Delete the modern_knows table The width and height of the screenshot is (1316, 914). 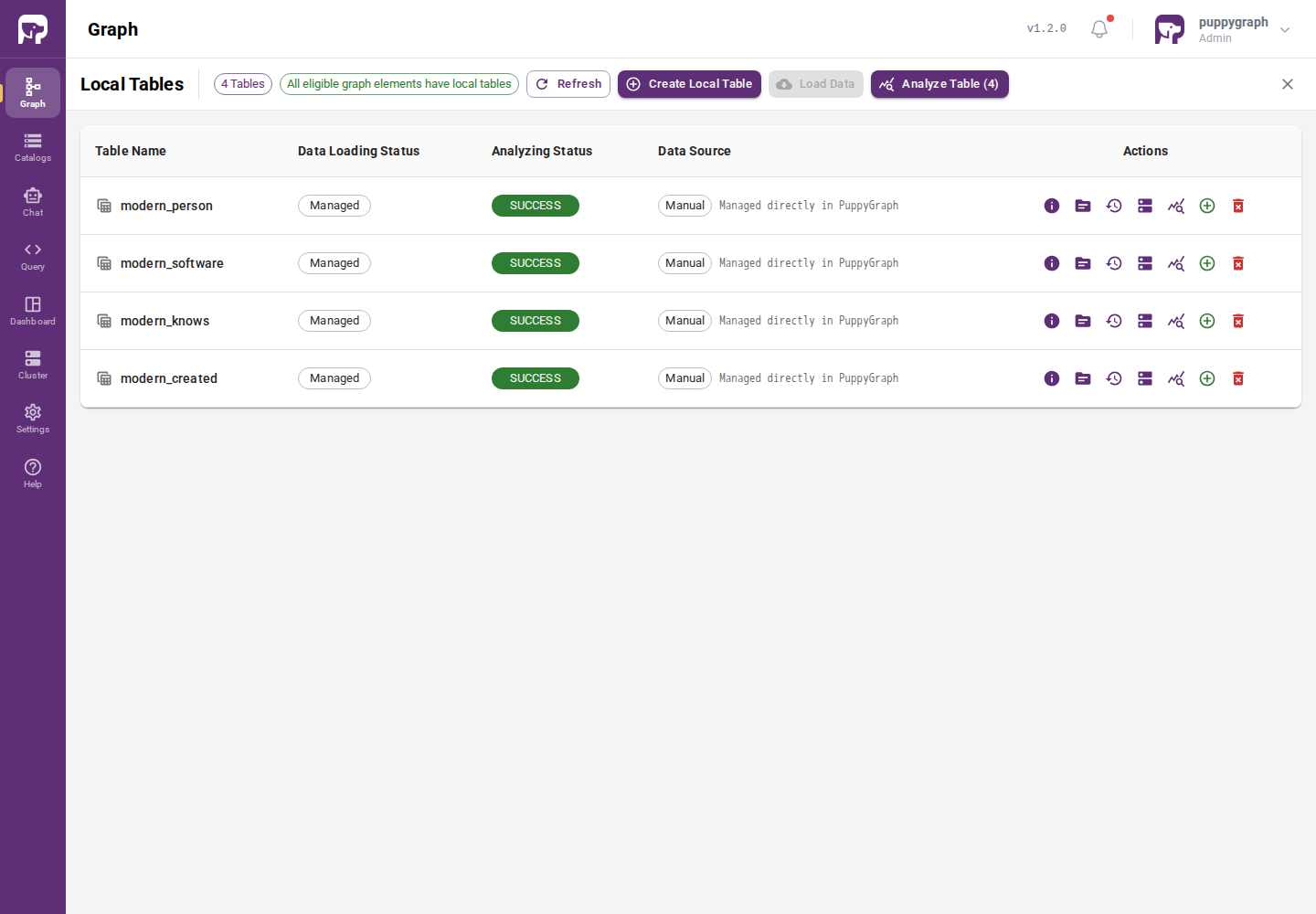point(1238,321)
